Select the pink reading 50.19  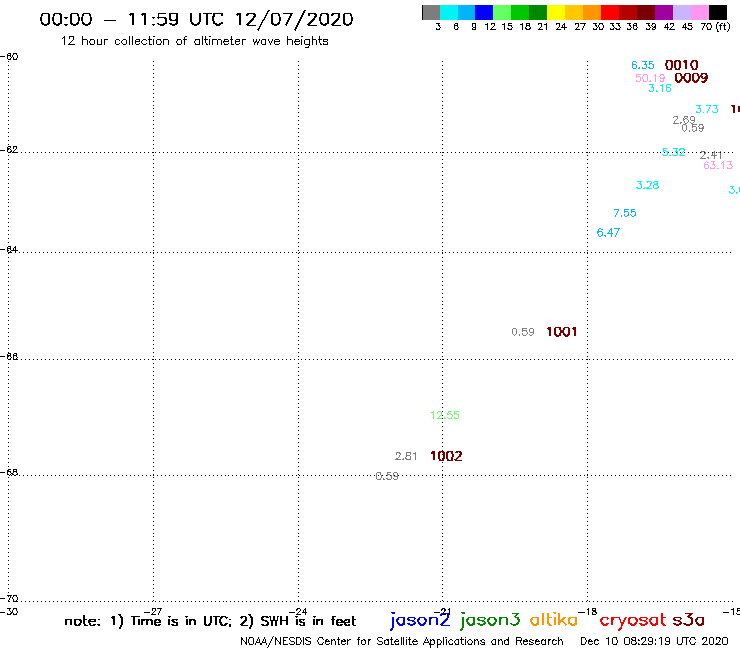click(650, 78)
